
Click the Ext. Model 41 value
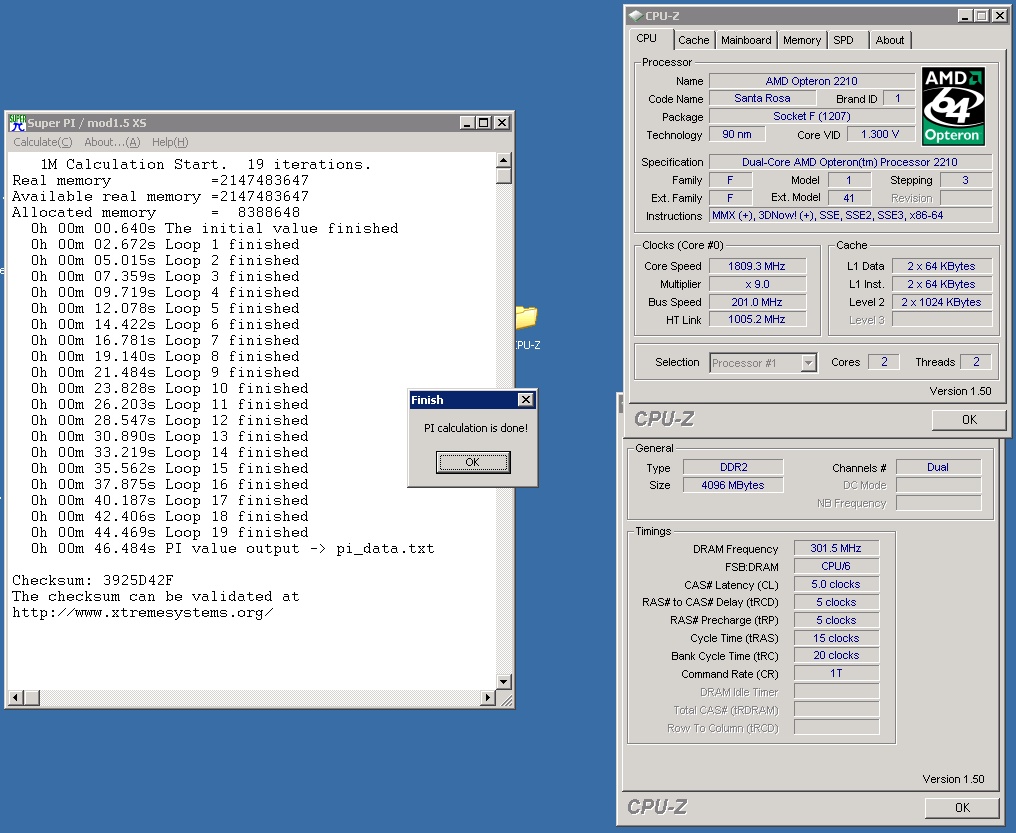[x=848, y=198]
